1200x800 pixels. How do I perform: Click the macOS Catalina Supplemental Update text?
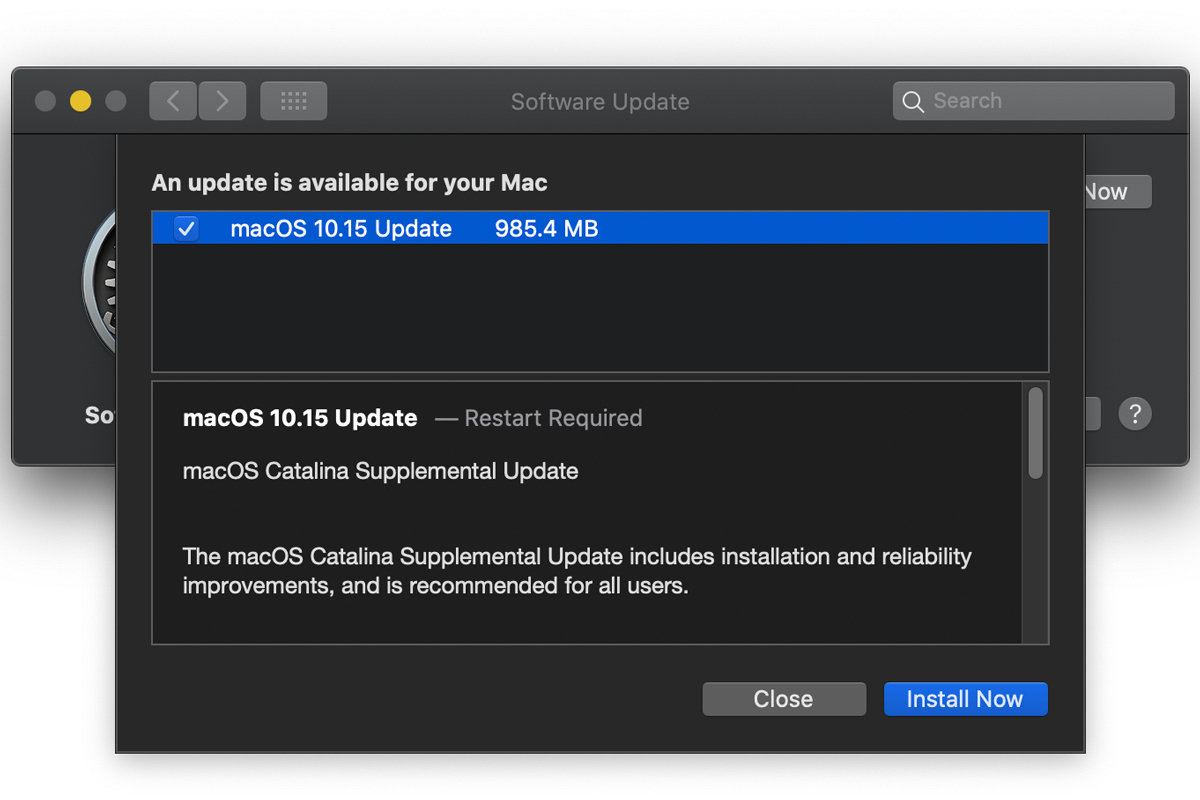(380, 470)
